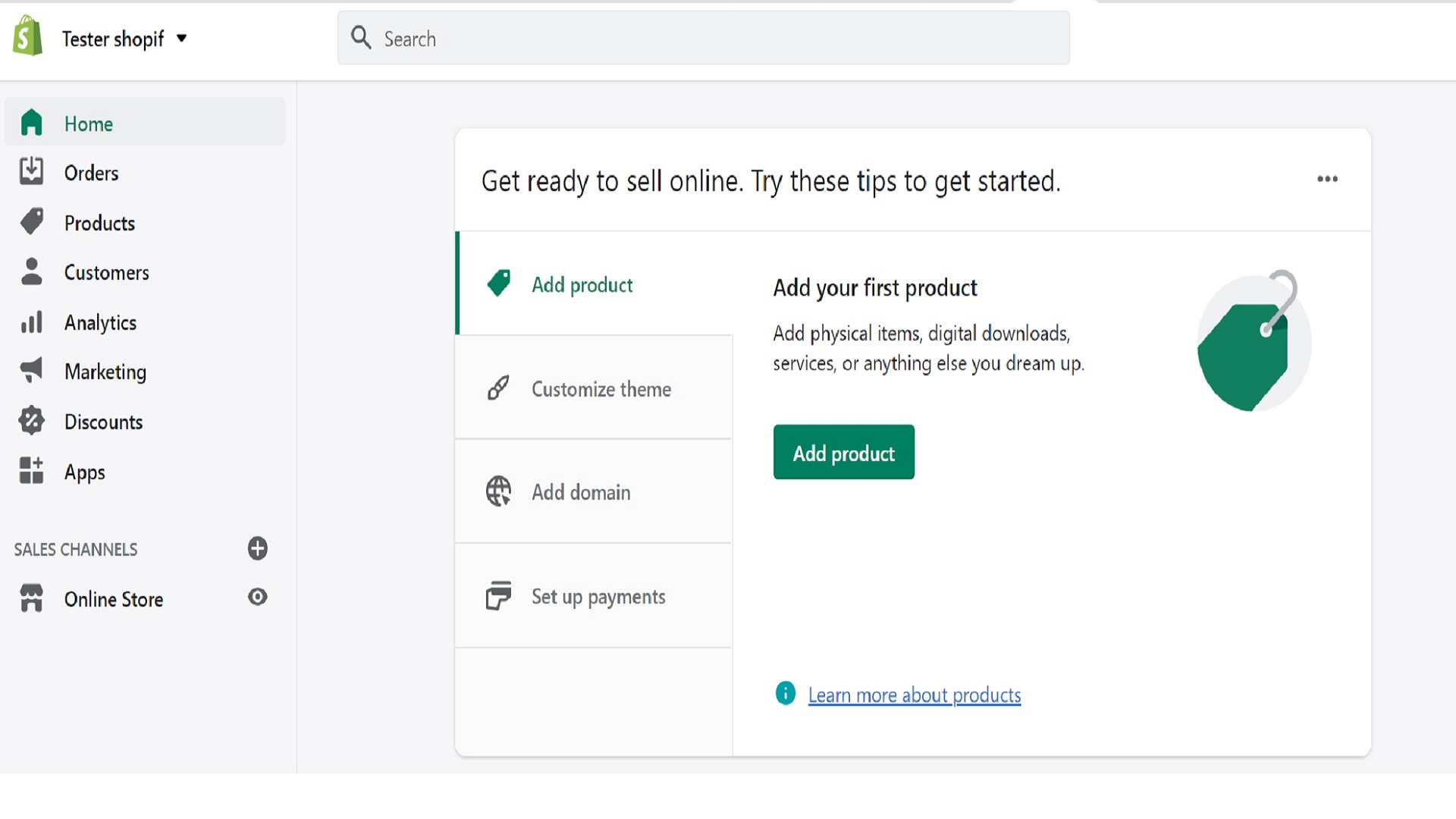Open the Customers person icon

click(31, 271)
